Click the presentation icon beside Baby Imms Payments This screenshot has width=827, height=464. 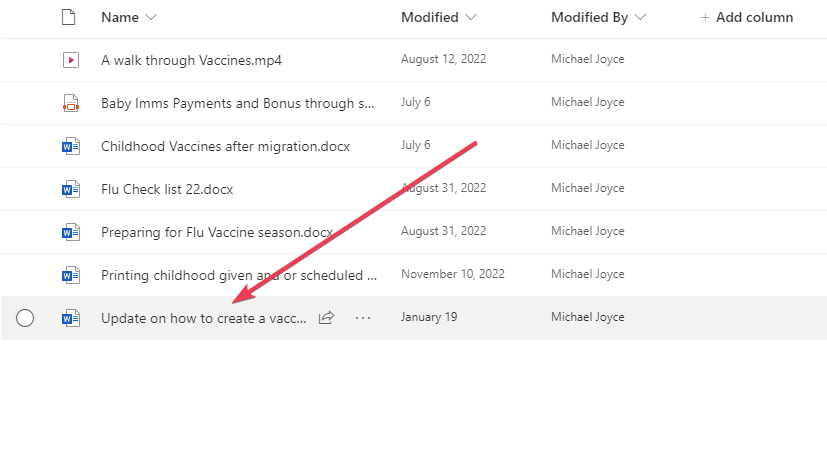tap(71, 103)
